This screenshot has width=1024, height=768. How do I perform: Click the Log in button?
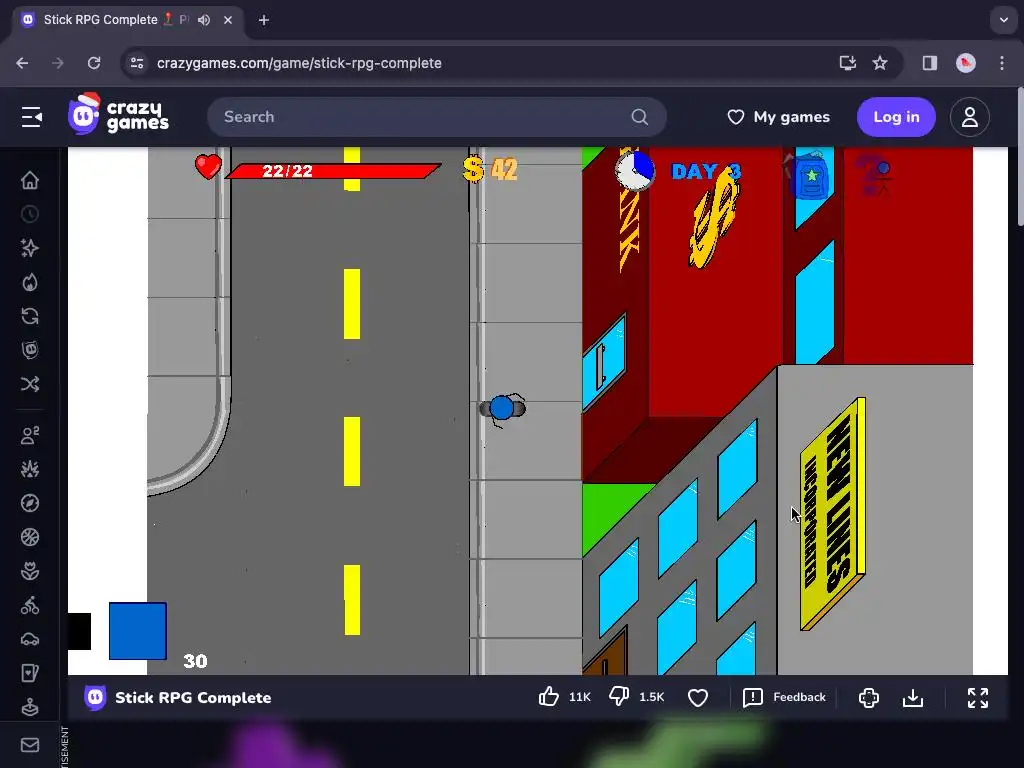896,117
